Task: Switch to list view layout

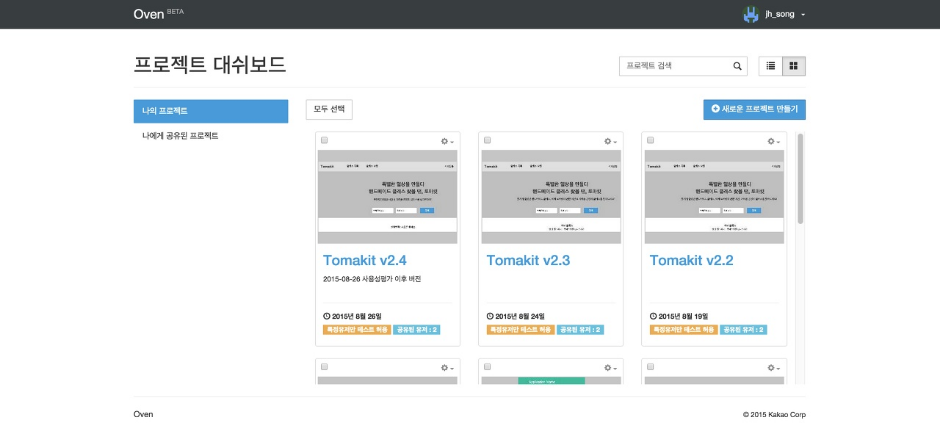Action: tap(770, 66)
